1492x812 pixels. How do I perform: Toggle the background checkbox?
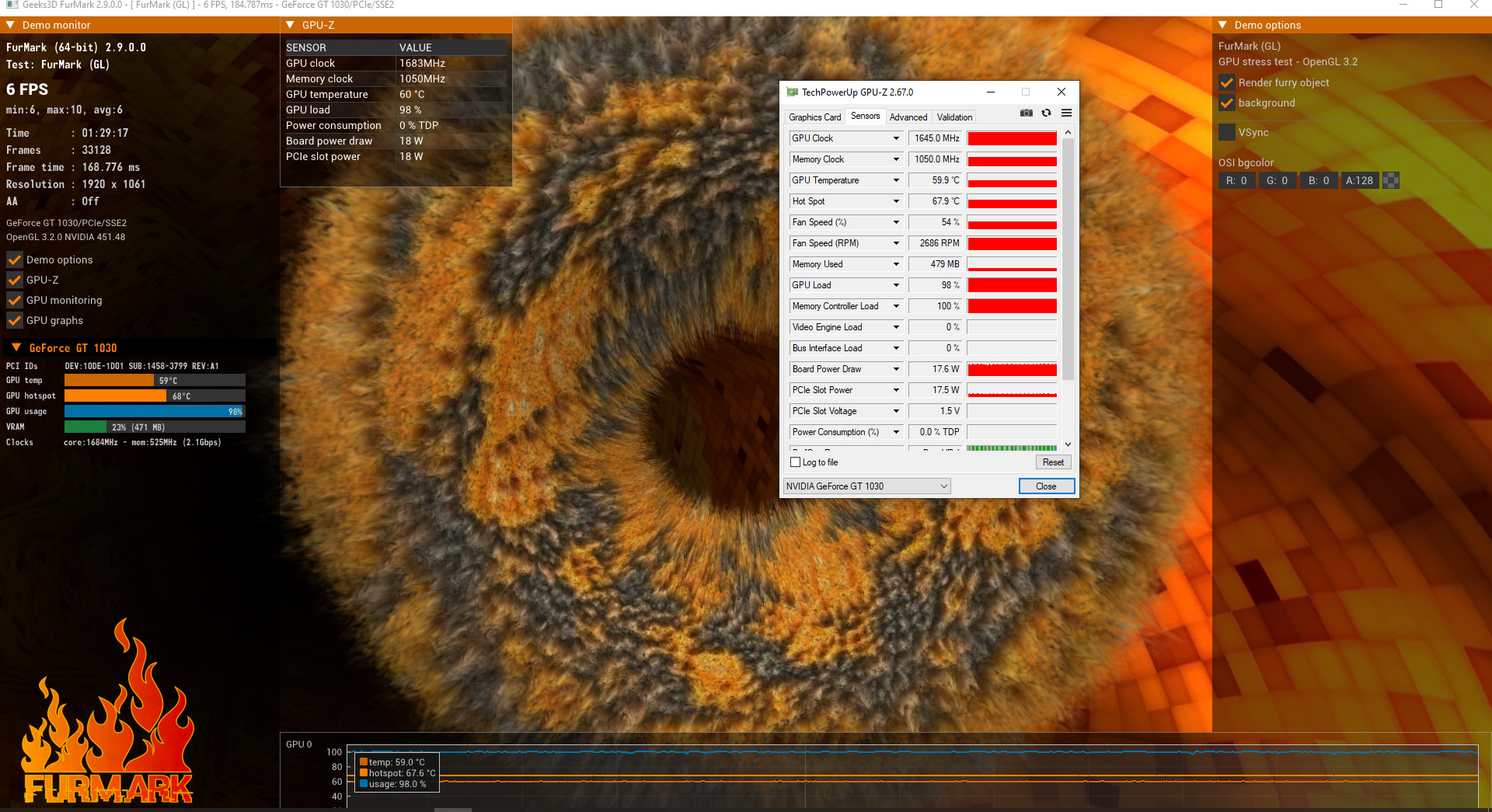coord(1227,103)
